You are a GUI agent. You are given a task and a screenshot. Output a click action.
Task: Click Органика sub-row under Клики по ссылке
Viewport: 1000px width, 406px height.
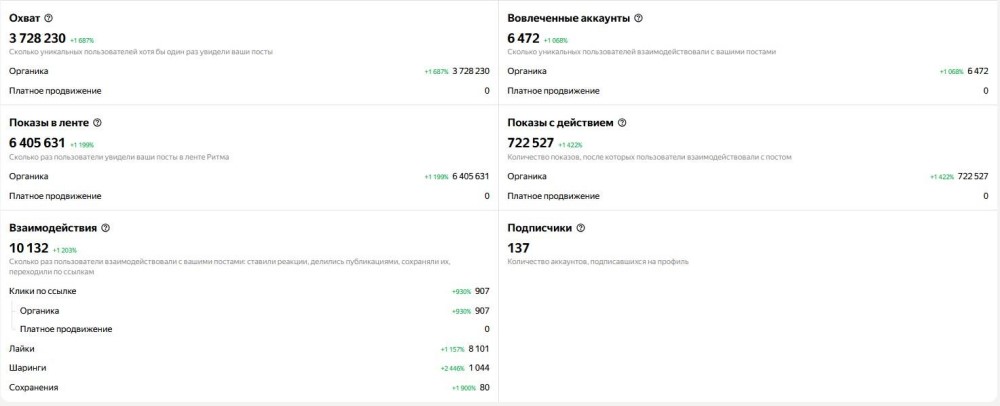coord(40,311)
